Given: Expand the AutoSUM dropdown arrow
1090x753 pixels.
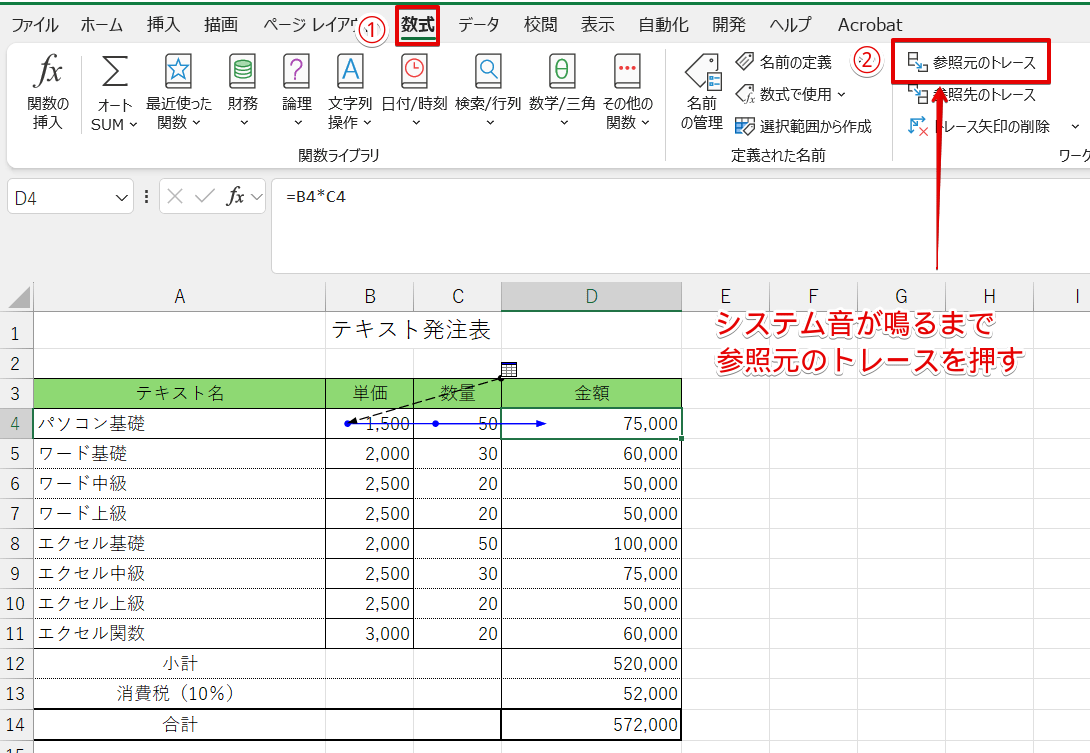Looking at the screenshot, I should pos(133,124).
